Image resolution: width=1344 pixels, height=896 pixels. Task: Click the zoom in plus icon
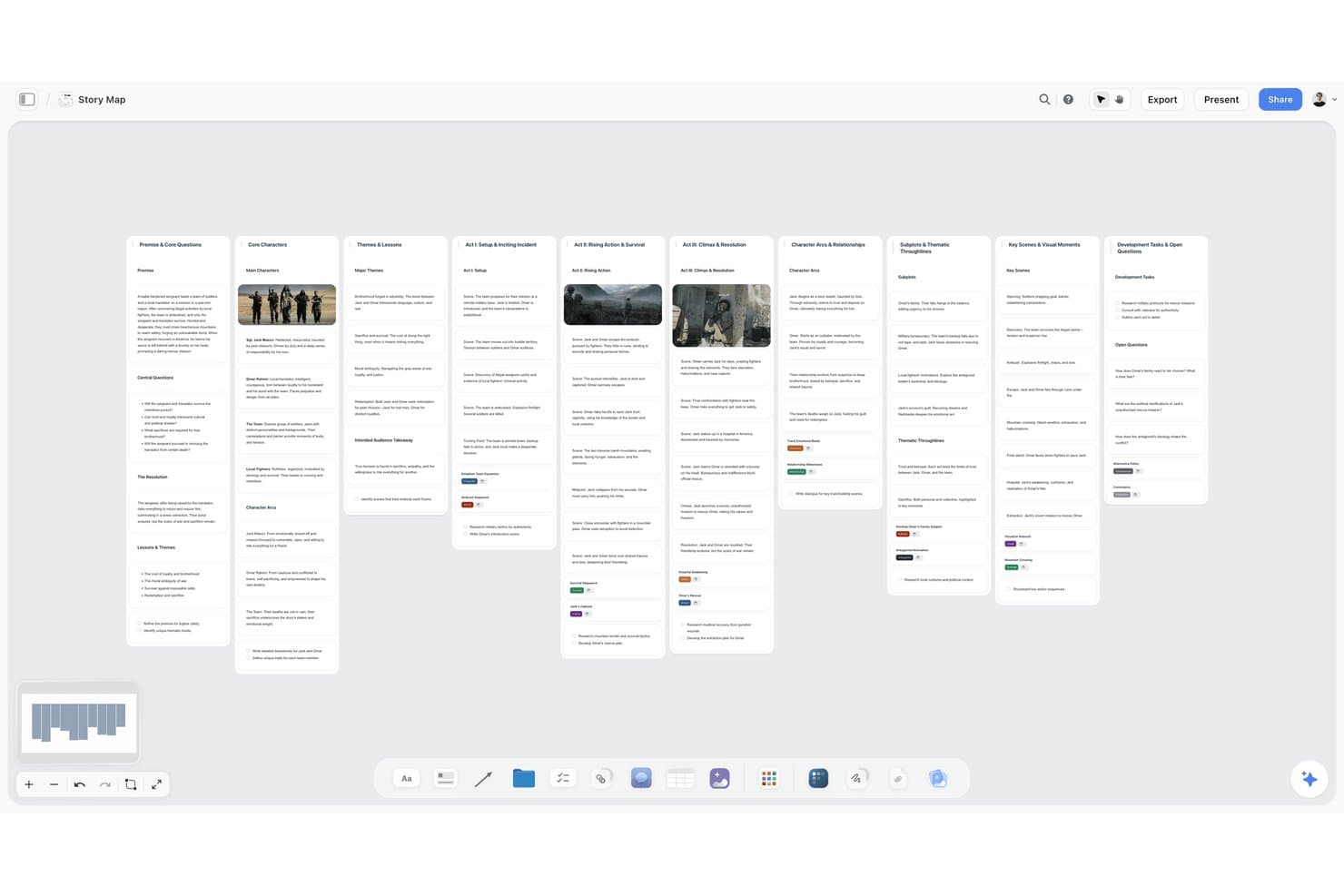[29, 784]
